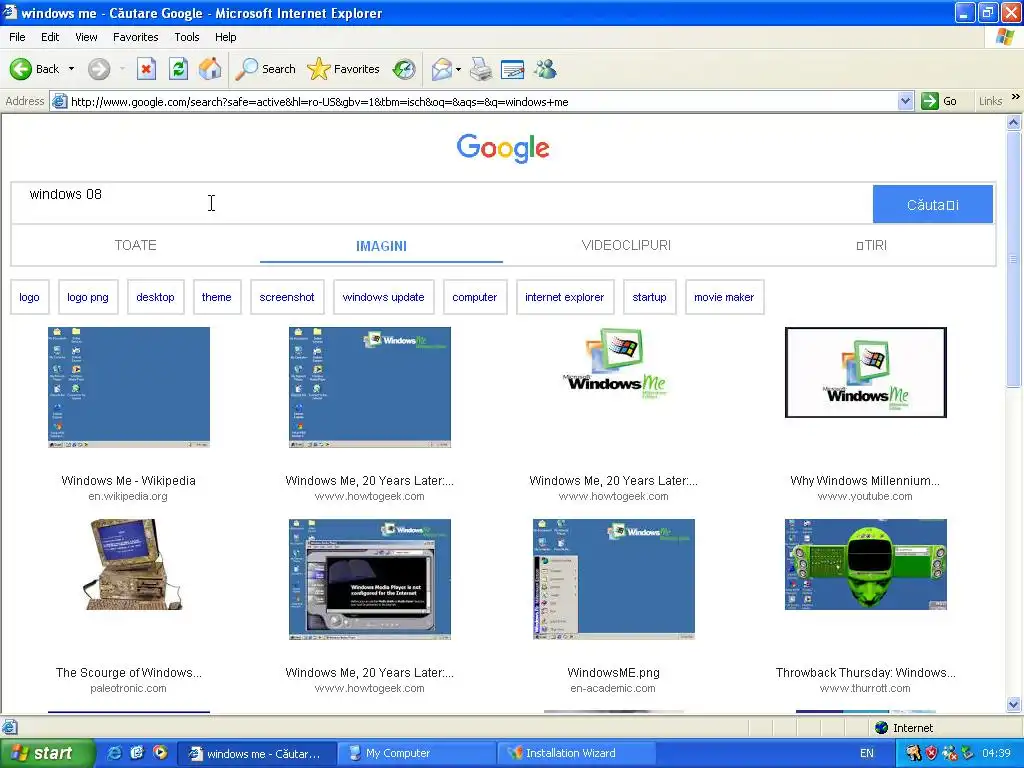Expand the Address bar dropdown arrow

click(x=905, y=101)
